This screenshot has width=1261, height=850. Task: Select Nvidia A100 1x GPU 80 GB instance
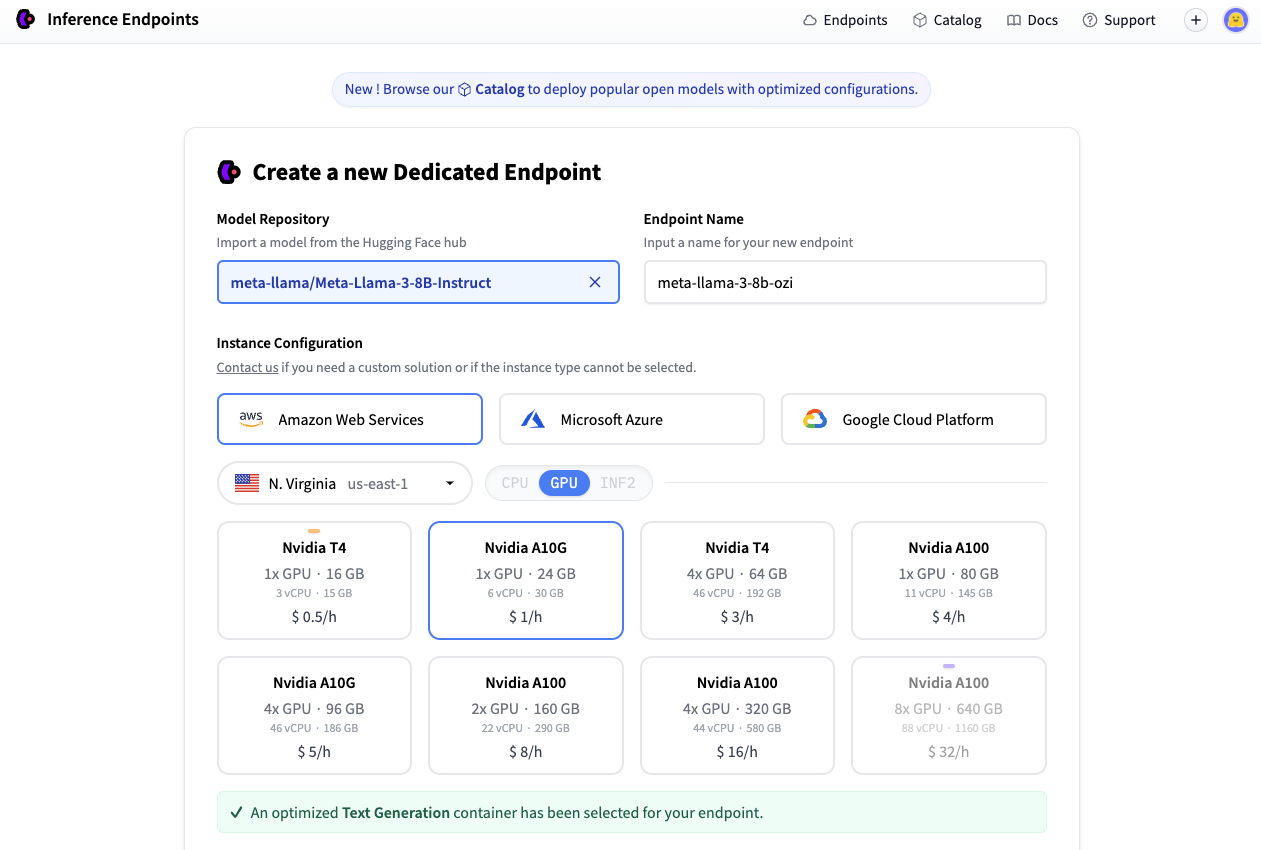click(949, 580)
